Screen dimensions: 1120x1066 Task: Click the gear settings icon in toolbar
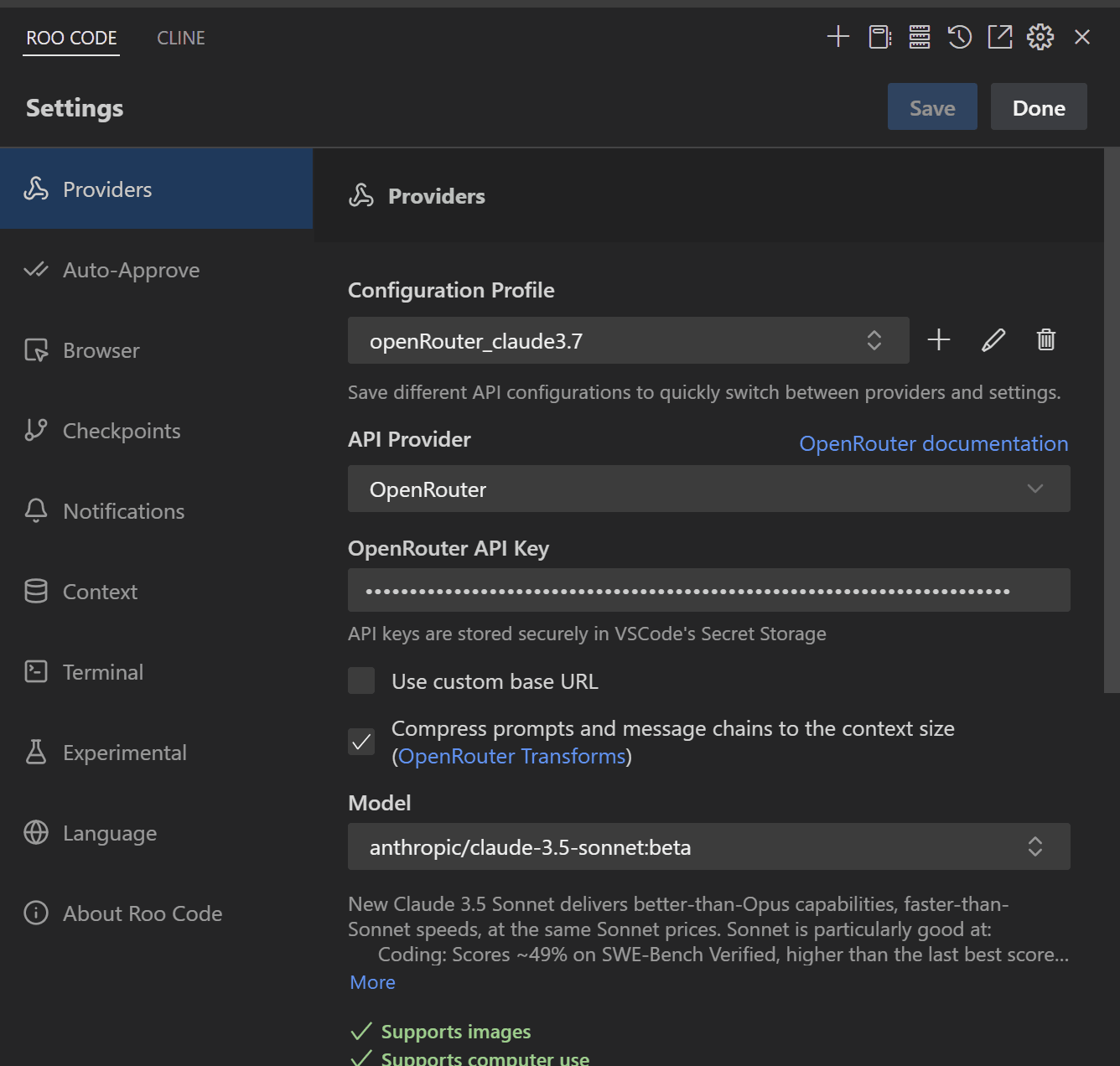(1040, 37)
